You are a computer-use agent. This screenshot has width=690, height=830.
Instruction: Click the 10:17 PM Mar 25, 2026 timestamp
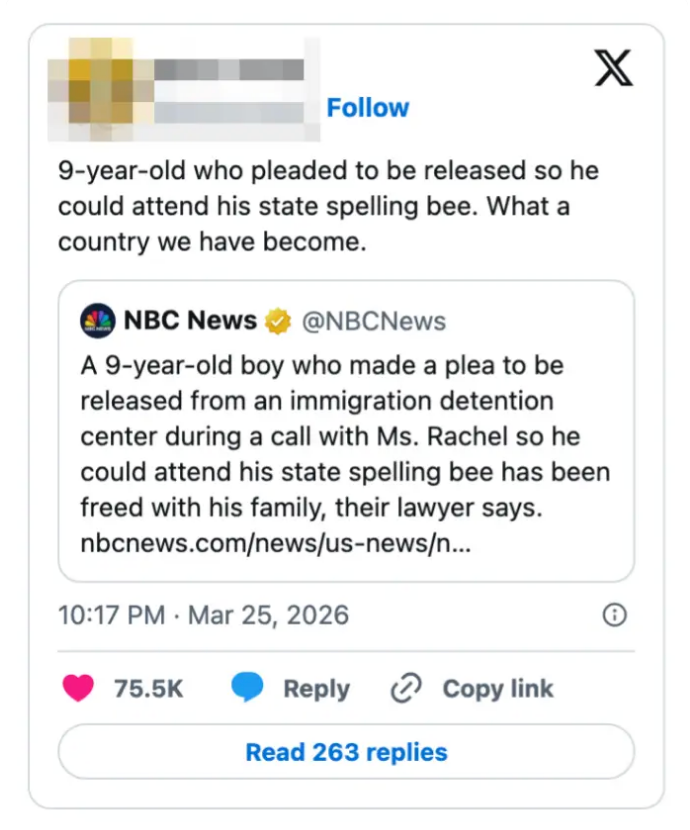click(203, 615)
